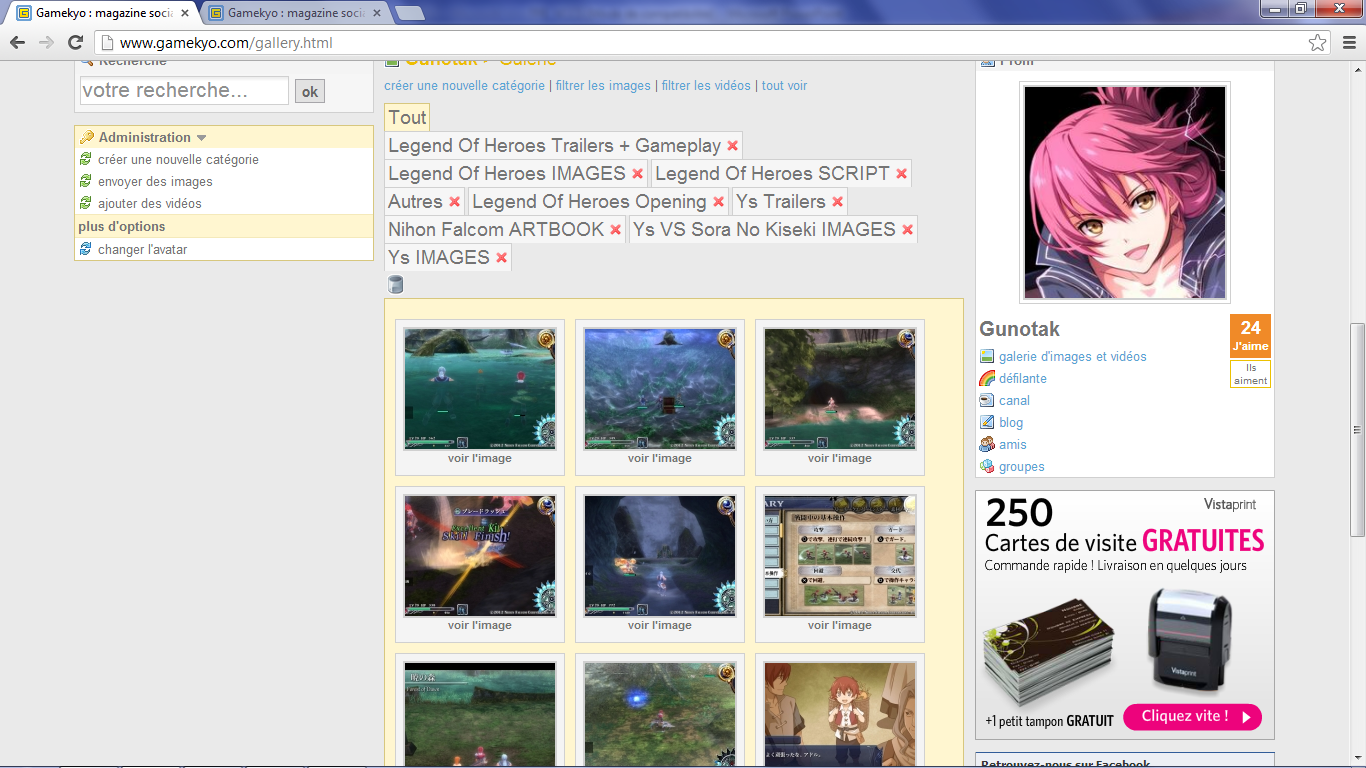This screenshot has width=1366, height=768.
Task: Select the Nihon Falcom ARTBOOK tab
Action: [x=496, y=230]
